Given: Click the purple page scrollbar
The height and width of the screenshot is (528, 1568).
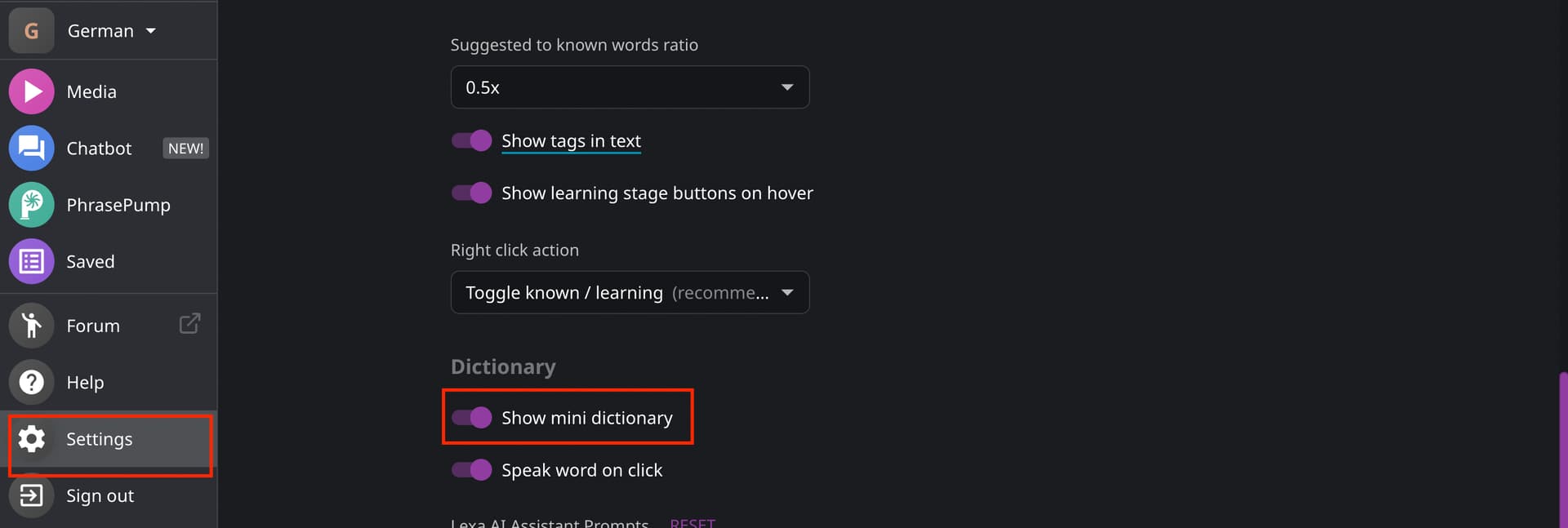Looking at the screenshot, I should pyautogui.click(x=1563, y=450).
